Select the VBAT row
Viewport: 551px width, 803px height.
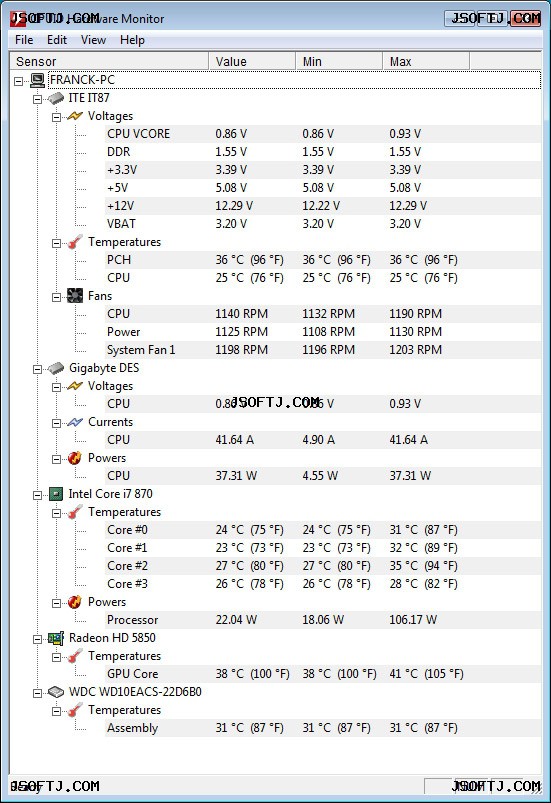coord(323,224)
